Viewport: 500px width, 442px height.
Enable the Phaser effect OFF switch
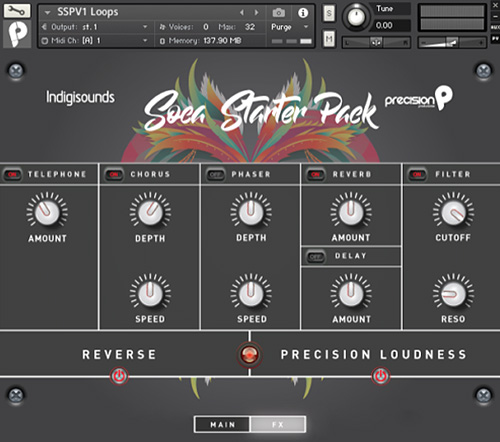point(215,174)
